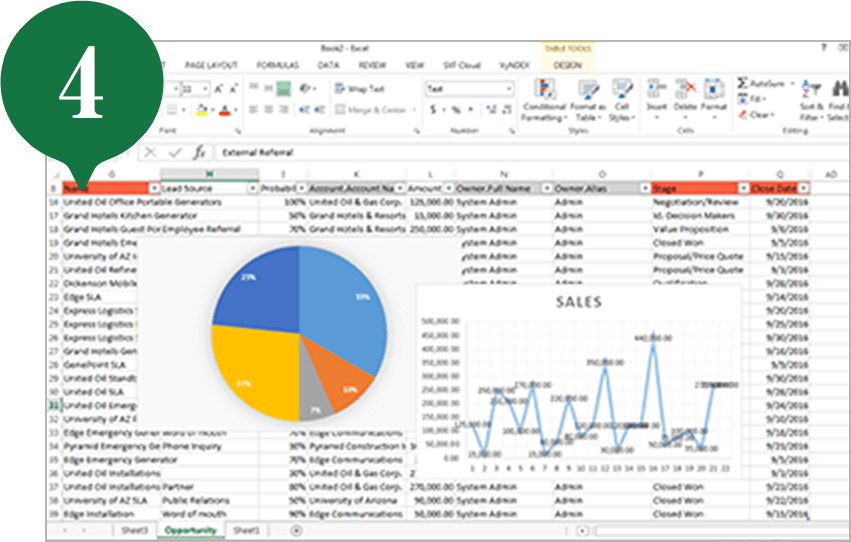Toggle Wrap Text
Viewport: 851px width, 542px height.
359,88
